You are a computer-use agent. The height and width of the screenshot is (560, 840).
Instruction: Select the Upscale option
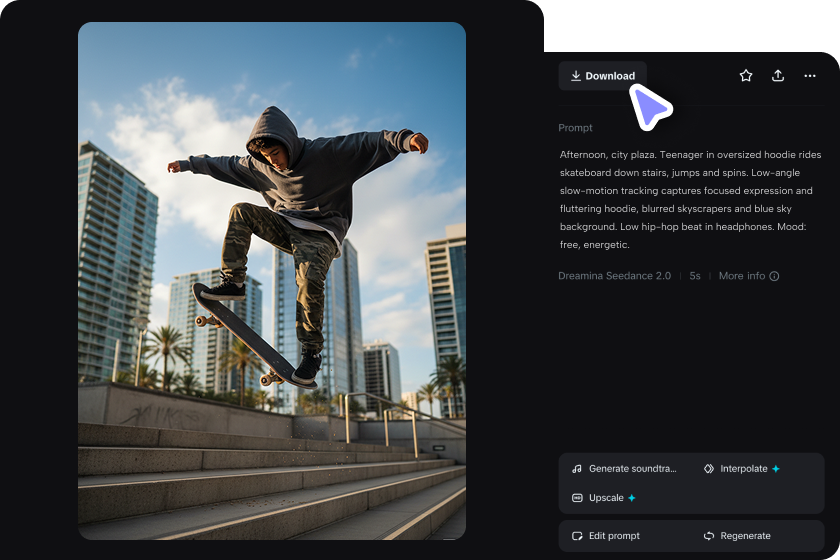[604, 498]
